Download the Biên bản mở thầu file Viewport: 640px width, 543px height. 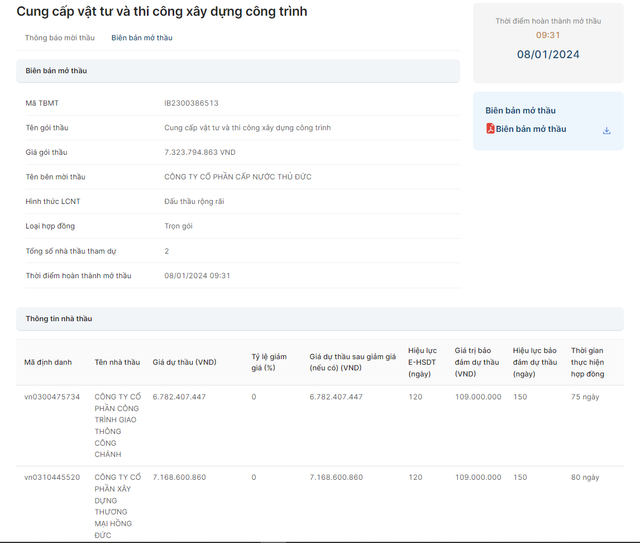(606, 130)
